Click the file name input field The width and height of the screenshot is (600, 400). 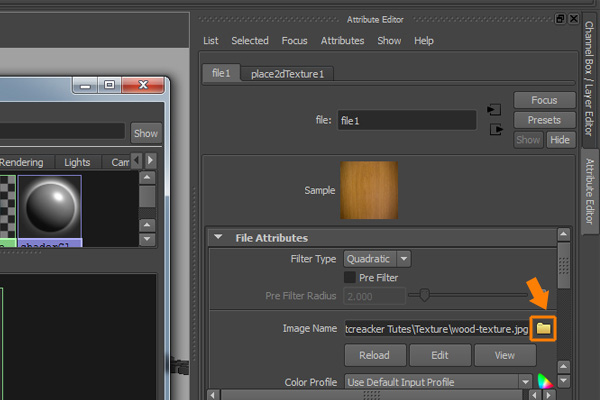(406, 120)
